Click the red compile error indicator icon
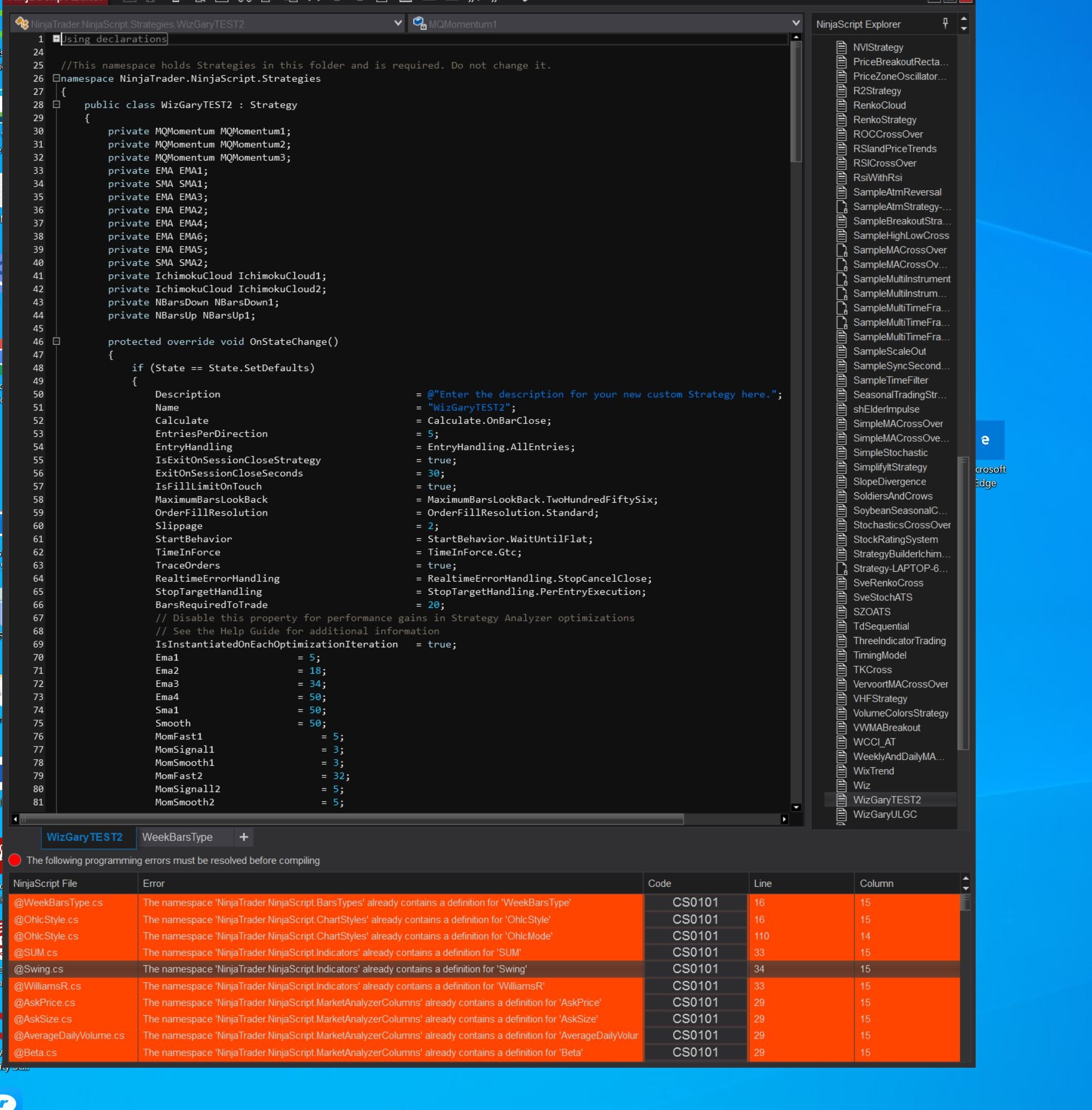Viewport: 1092px width, 1110px height. coord(15,860)
